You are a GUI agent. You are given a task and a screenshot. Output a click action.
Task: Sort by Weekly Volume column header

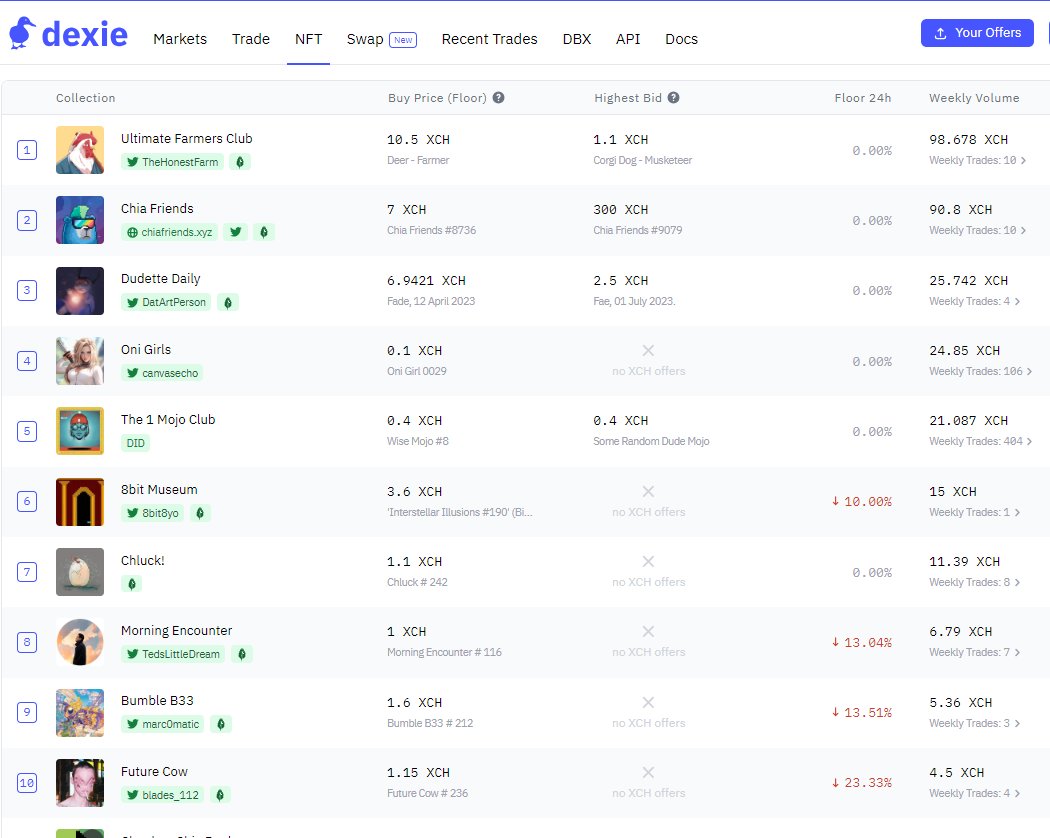(974, 98)
